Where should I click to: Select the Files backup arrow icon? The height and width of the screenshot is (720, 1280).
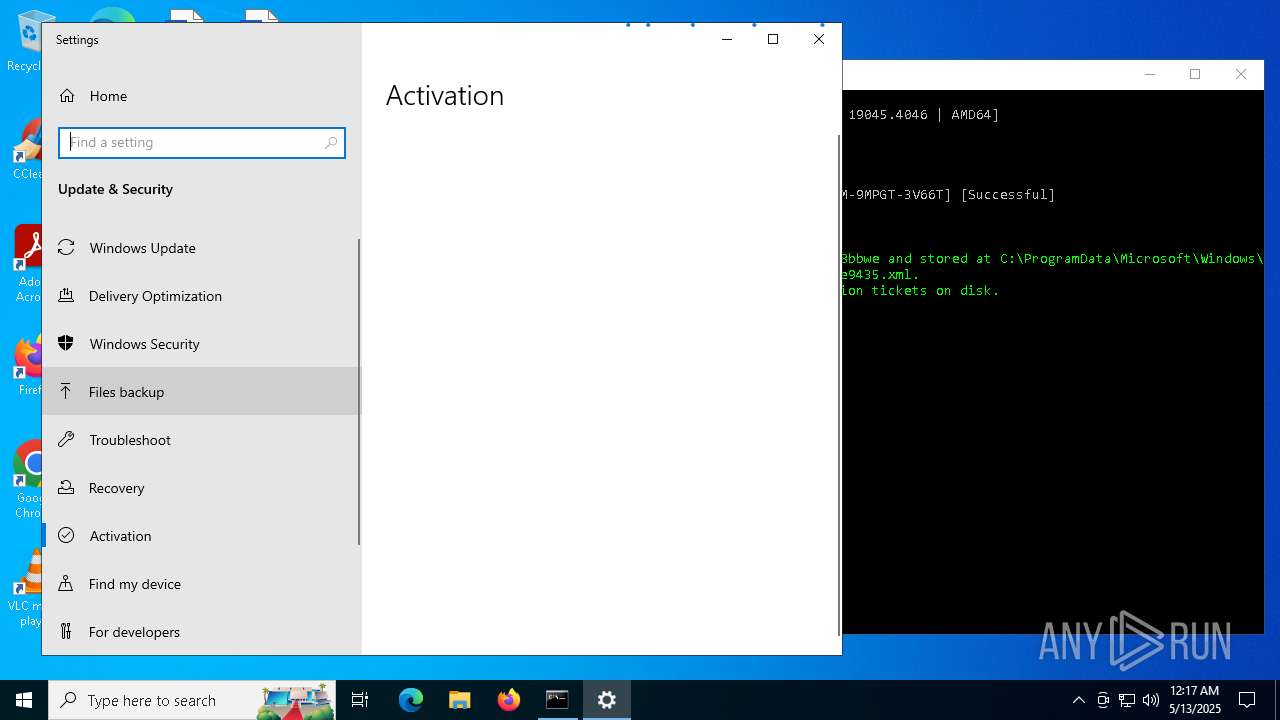[x=67, y=392]
